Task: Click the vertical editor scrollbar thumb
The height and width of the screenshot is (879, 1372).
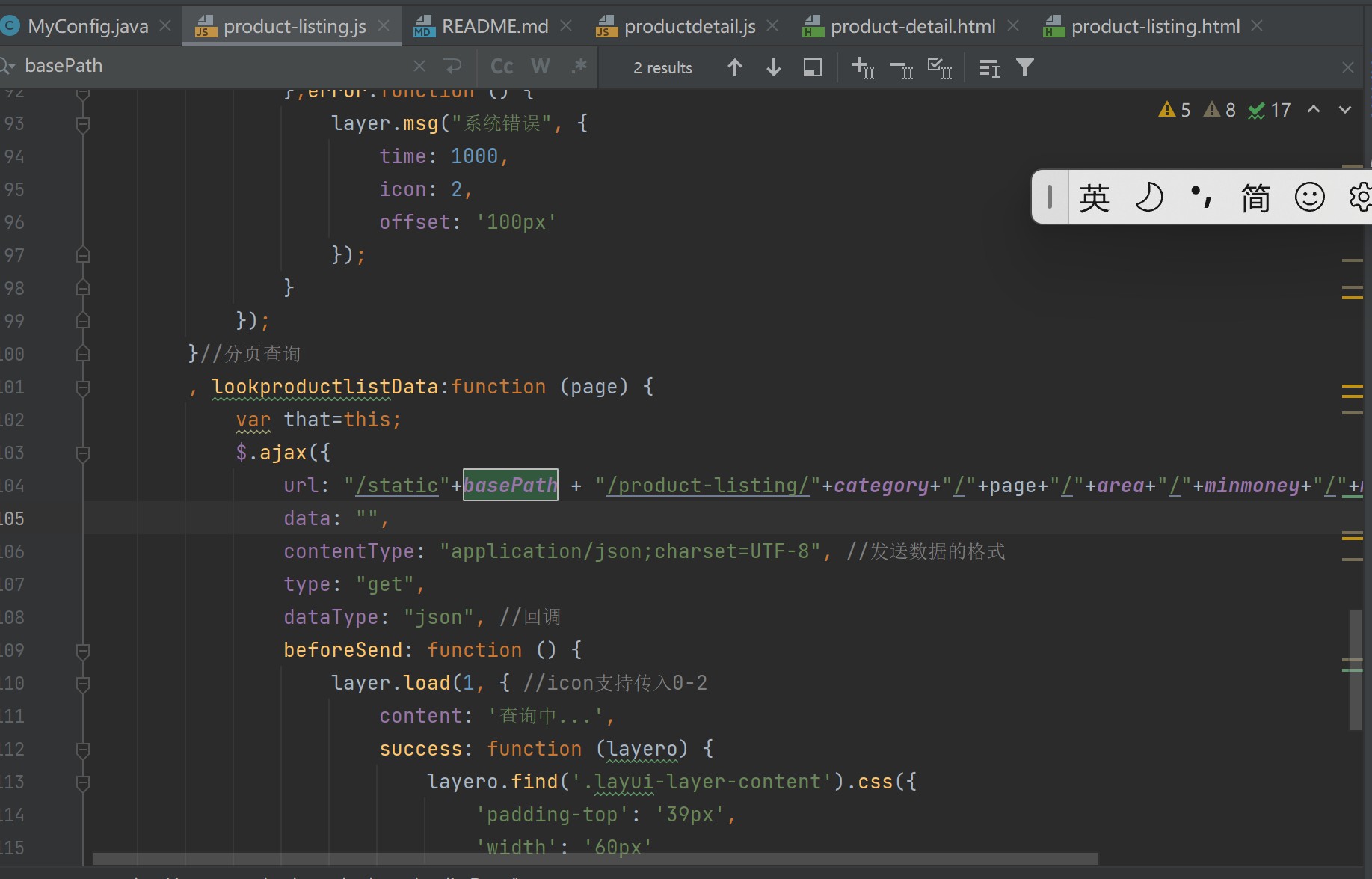Action: [x=1355, y=670]
